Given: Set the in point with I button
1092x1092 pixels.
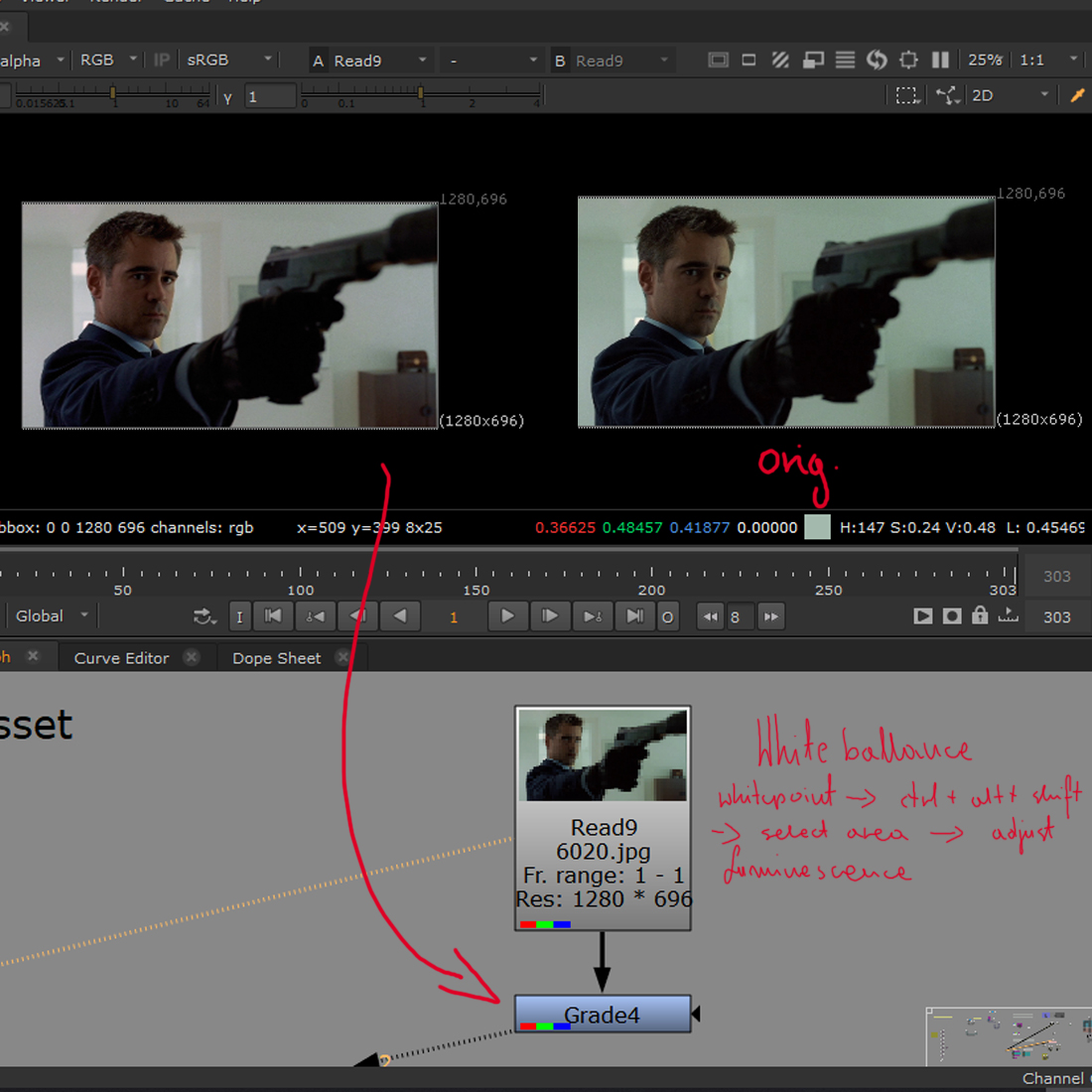Looking at the screenshot, I should pyautogui.click(x=239, y=617).
